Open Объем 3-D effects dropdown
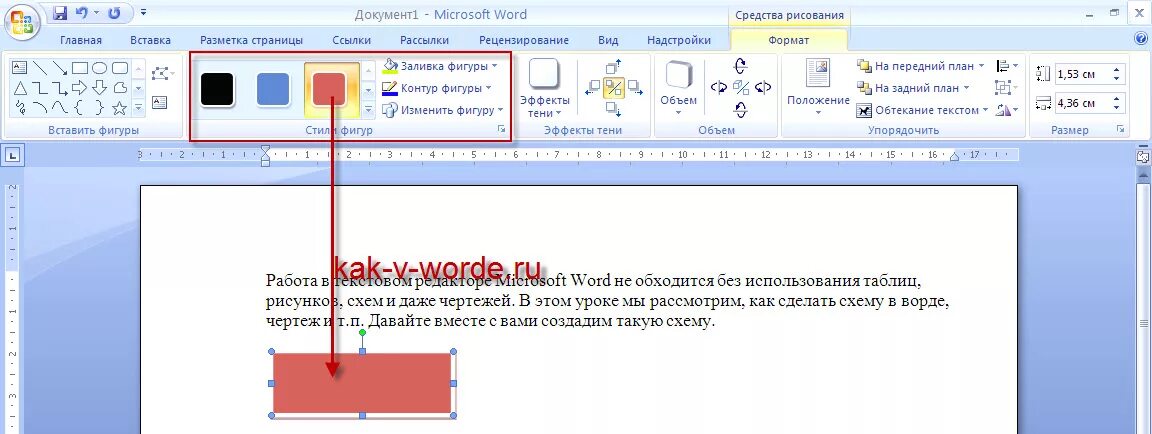 point(679,88)
